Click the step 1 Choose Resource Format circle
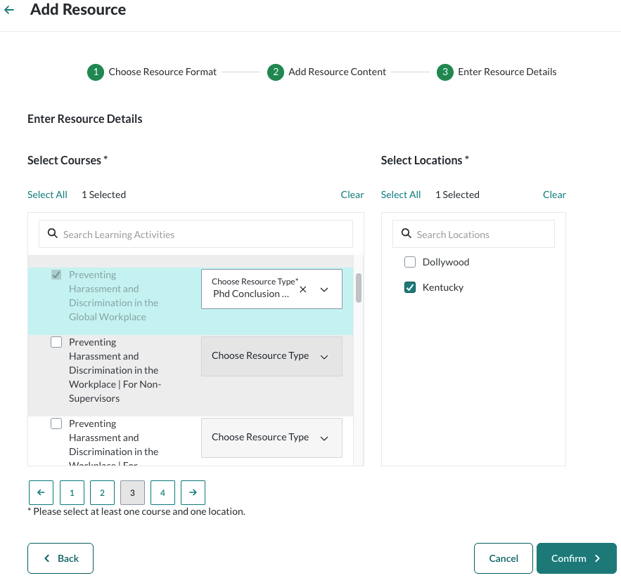Image resolution: width=621 pixels, height=578 pixels. [95, 72]
